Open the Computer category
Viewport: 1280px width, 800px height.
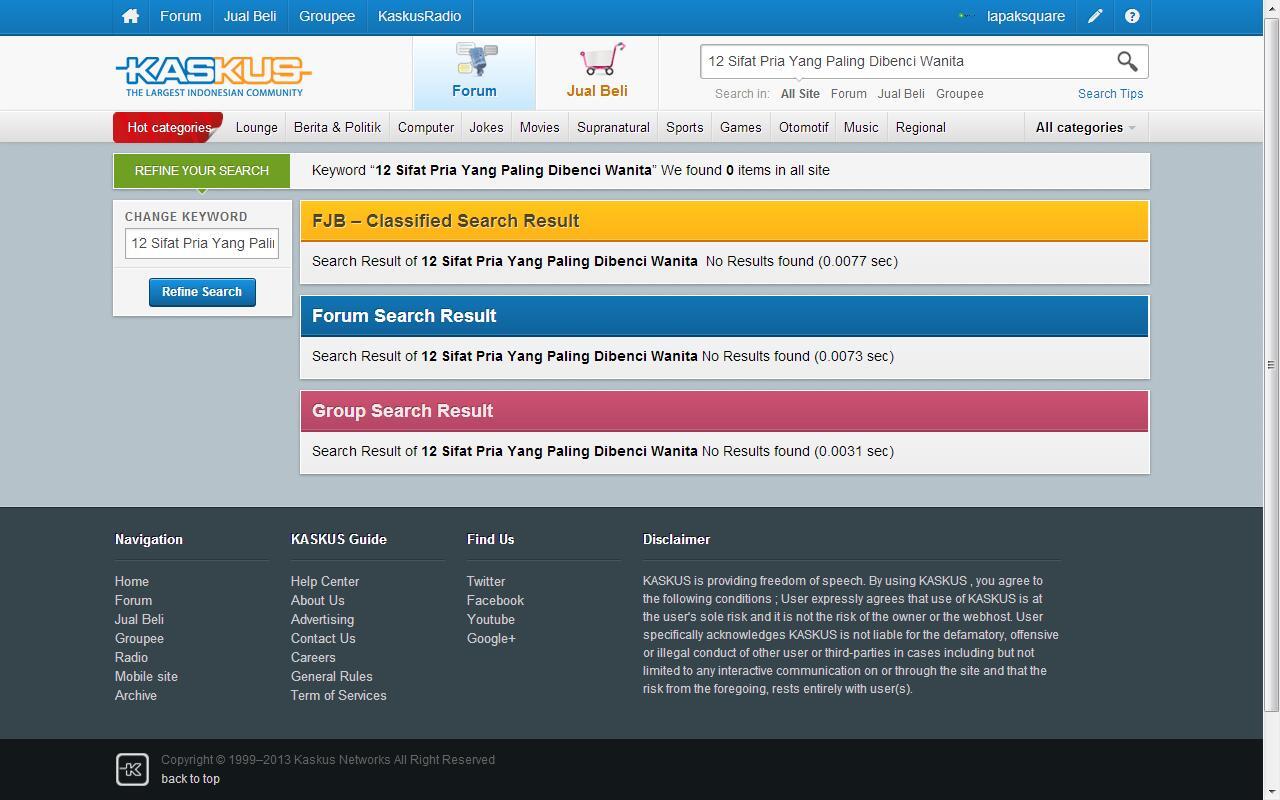(426, 128)
